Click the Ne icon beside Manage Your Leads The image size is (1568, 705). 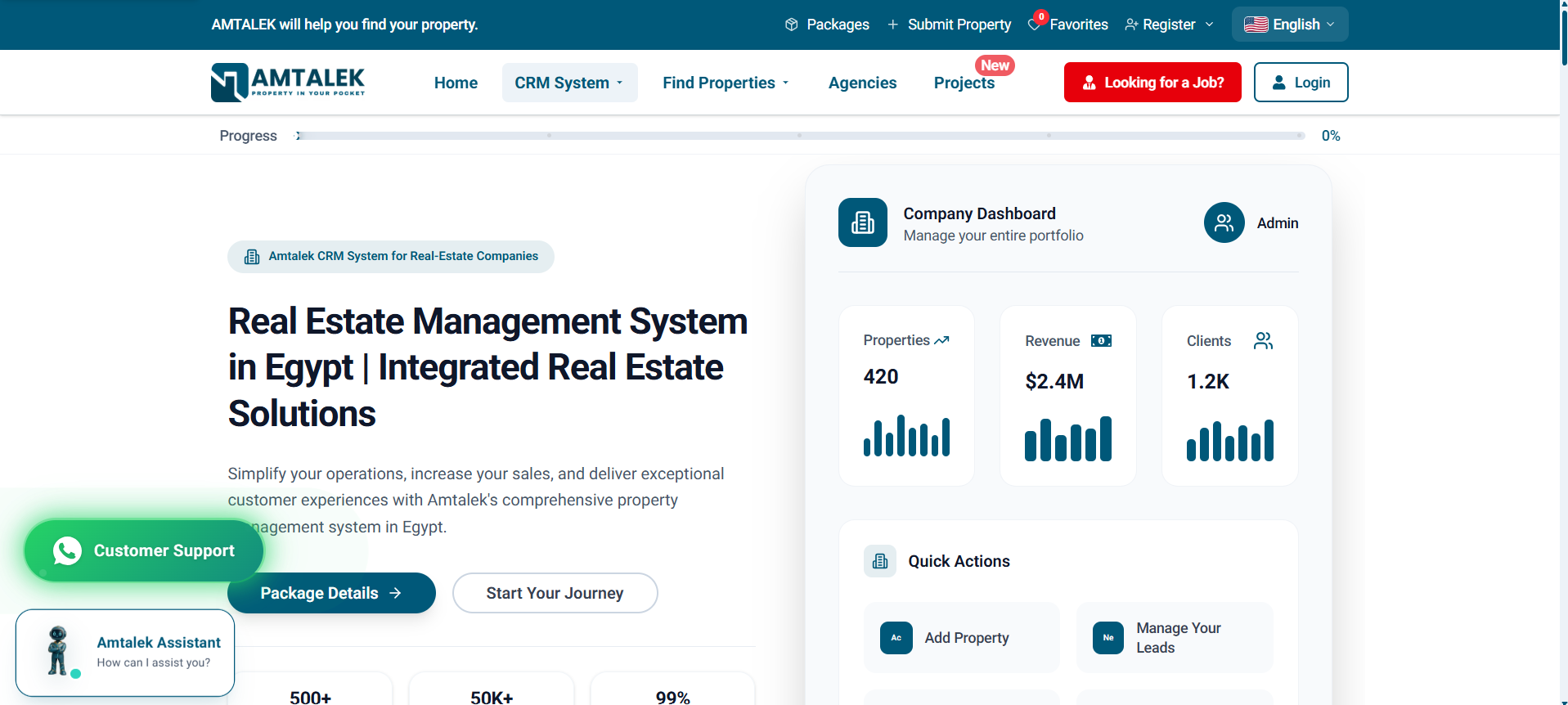tap(1108, 638)
